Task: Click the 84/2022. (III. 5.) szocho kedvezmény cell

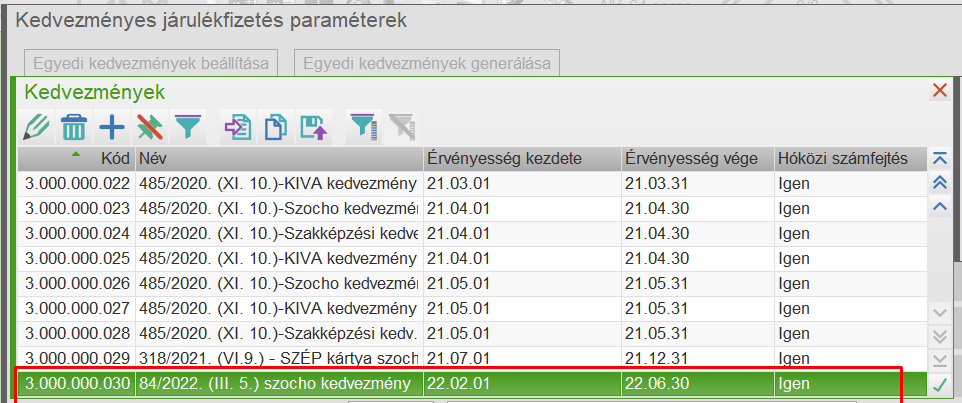Action: (x=279, y=384)
